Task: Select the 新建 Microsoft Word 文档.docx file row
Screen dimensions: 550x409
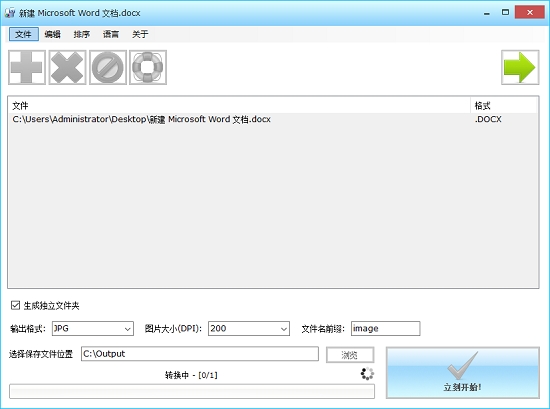Action: pyautogui.click(x=273, y=119)
